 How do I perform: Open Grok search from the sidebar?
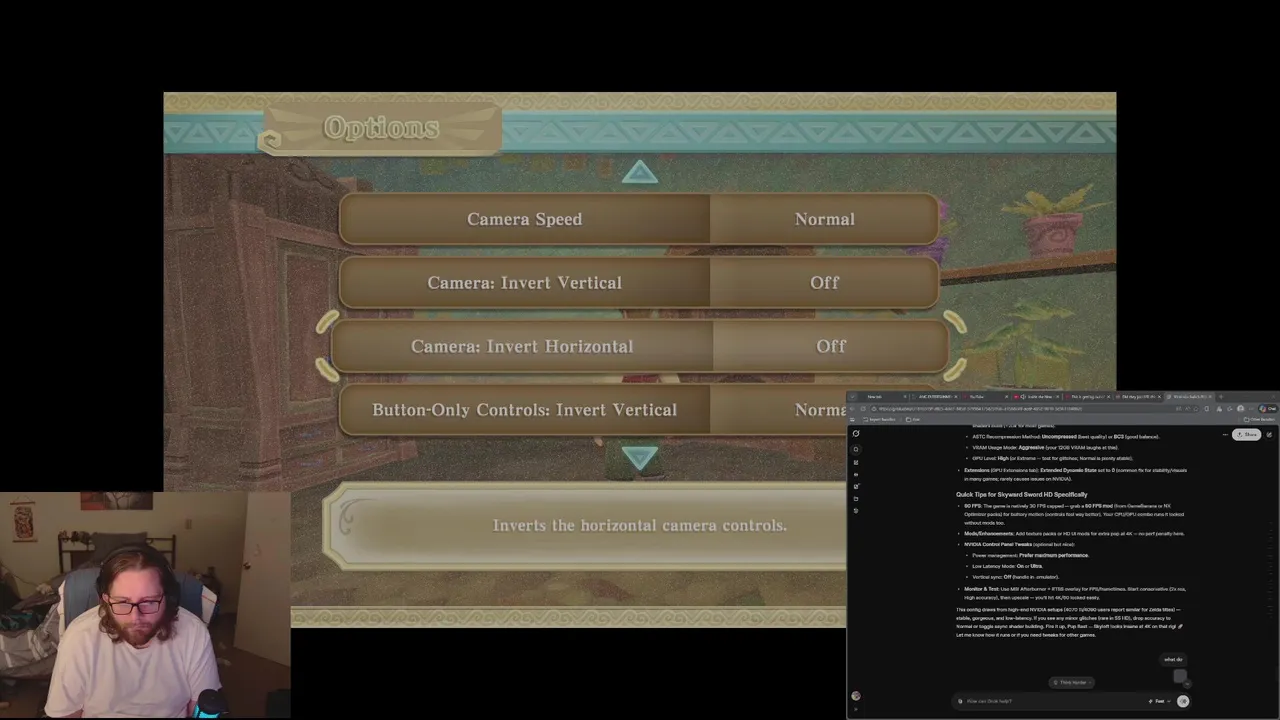856,449
